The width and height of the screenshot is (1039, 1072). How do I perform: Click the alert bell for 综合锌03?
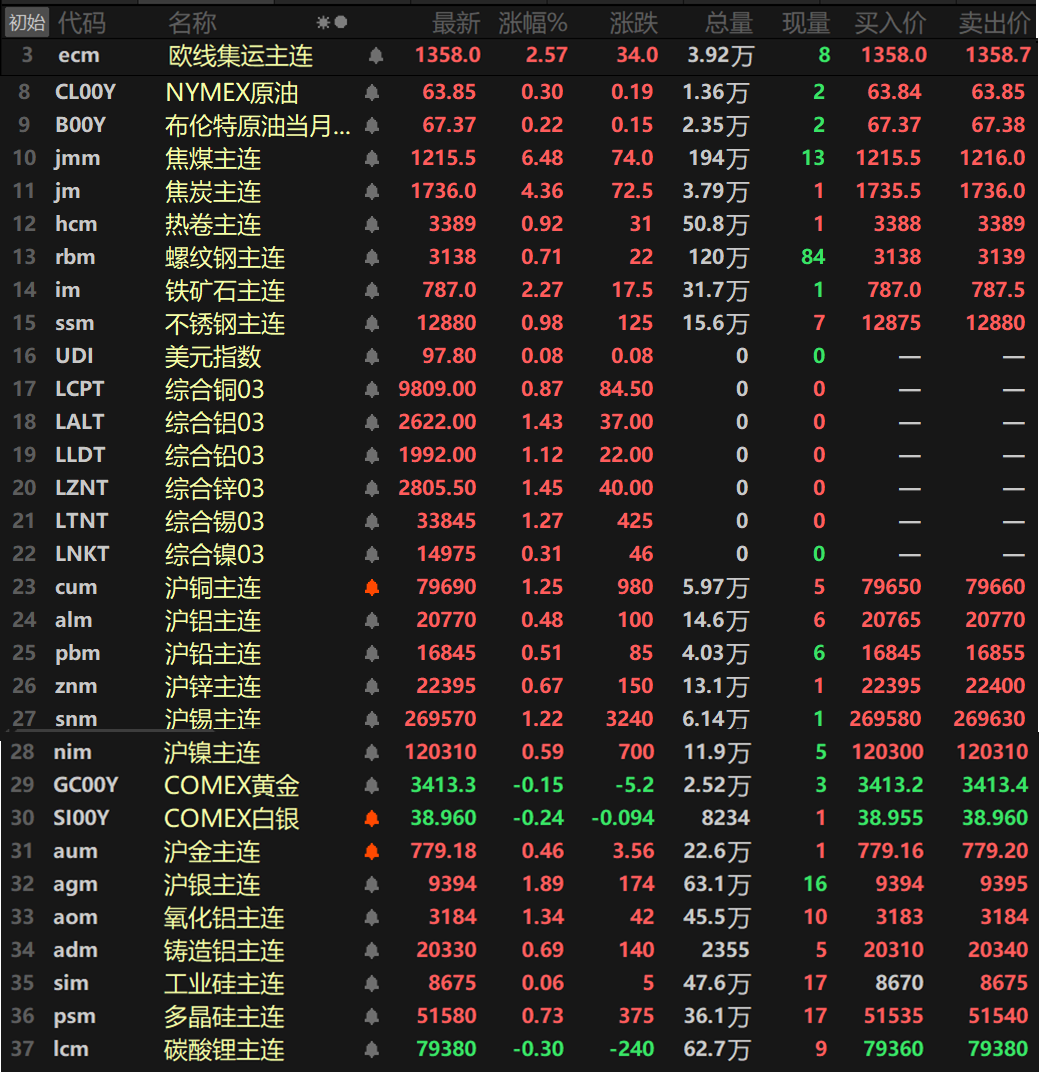coord(372,488)
